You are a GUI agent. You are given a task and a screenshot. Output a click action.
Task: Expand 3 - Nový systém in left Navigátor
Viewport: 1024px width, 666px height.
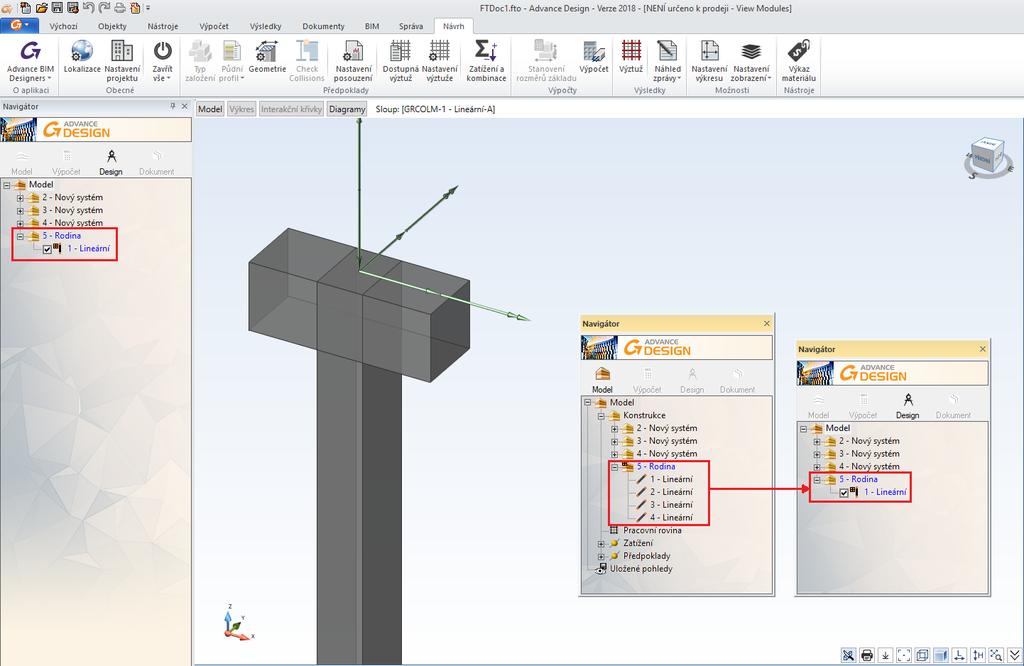tap(20, 211)
